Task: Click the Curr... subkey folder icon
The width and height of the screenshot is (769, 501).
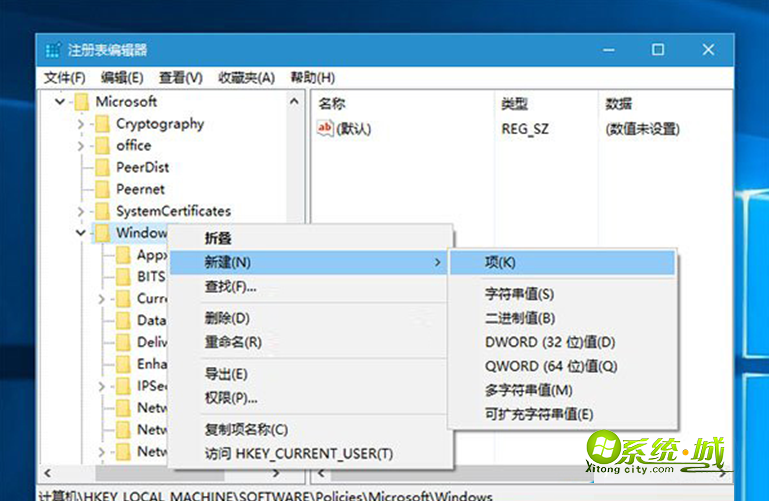Action: point(123,299)
